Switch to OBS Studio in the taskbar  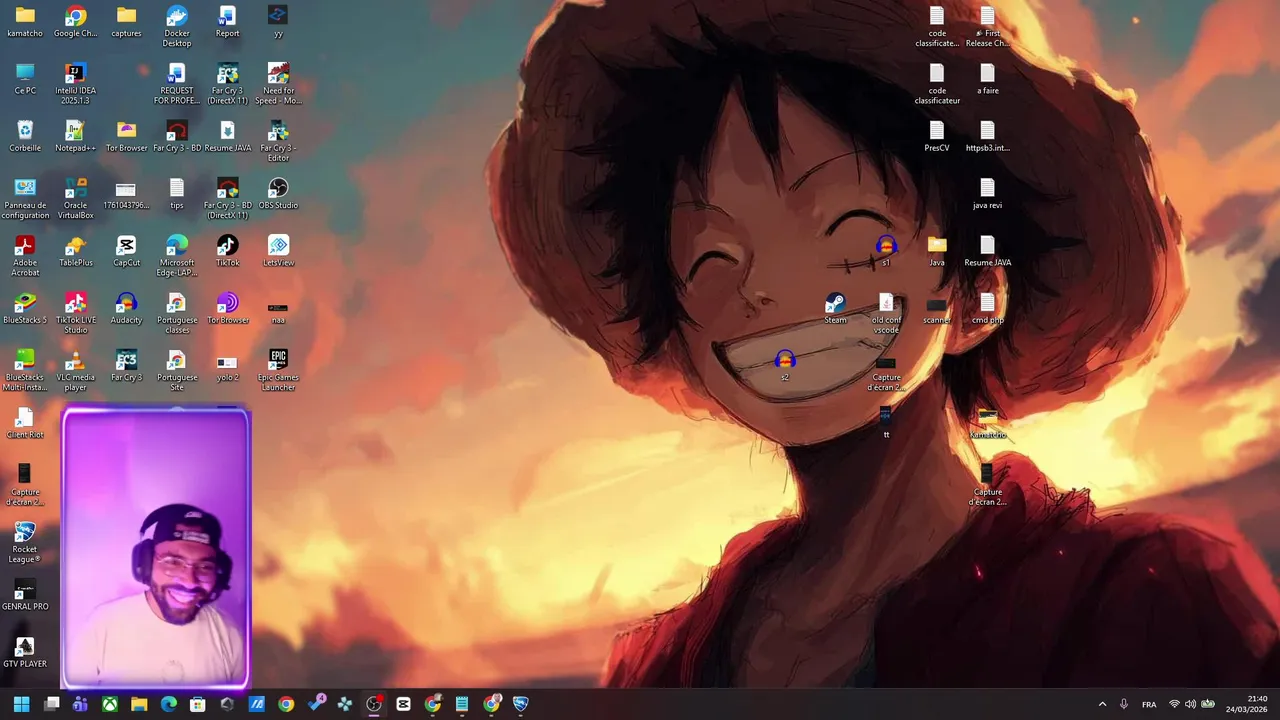(374, 704)
